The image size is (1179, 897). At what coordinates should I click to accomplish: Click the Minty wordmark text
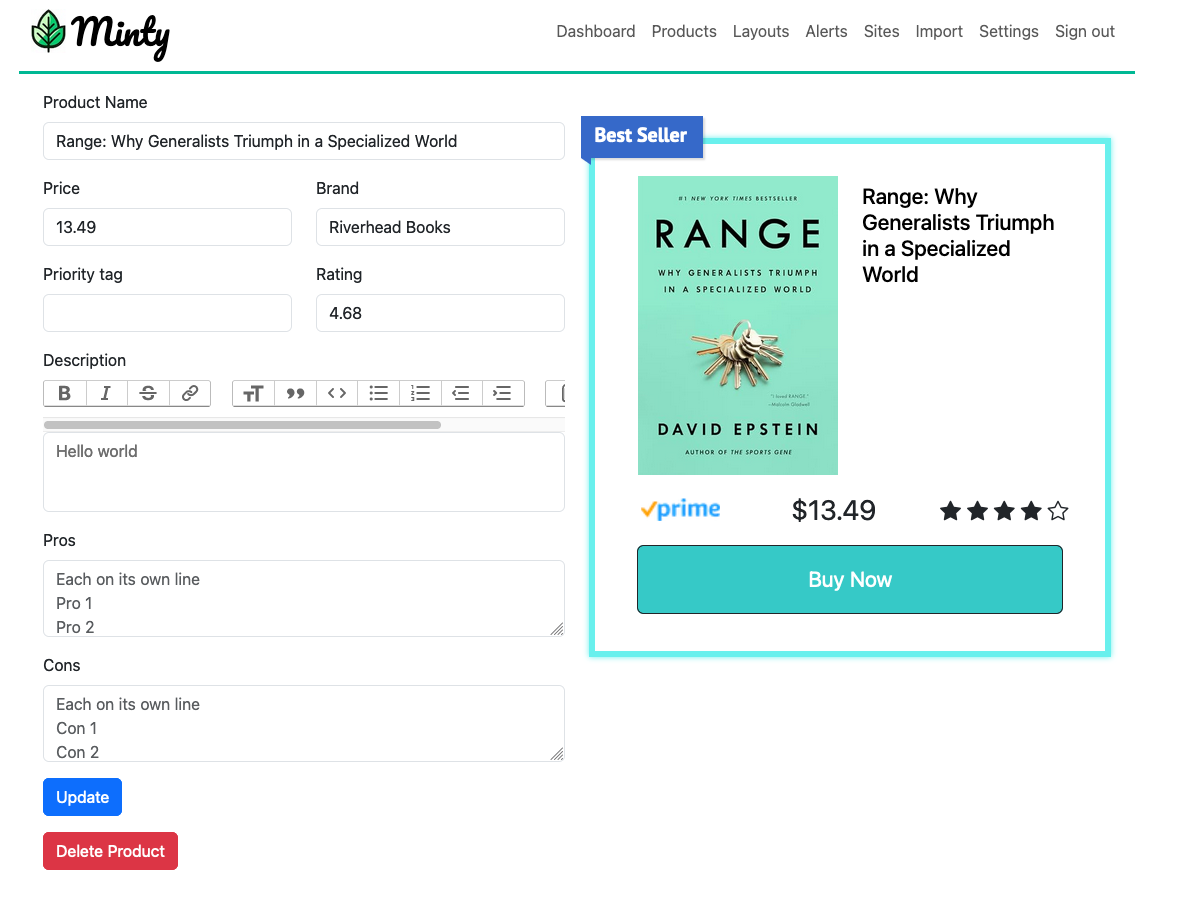point(121,35)
